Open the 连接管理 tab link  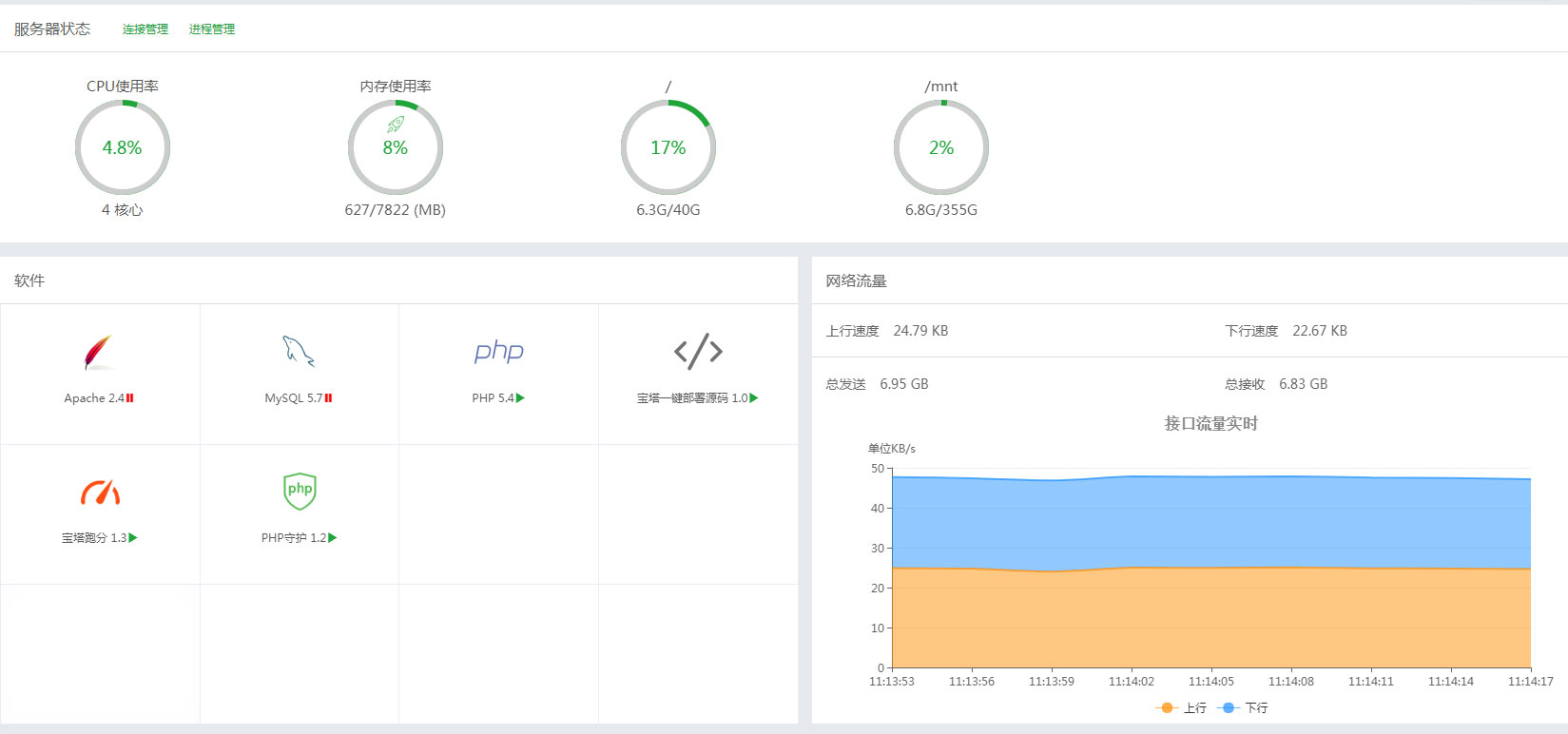click(145, 29)
